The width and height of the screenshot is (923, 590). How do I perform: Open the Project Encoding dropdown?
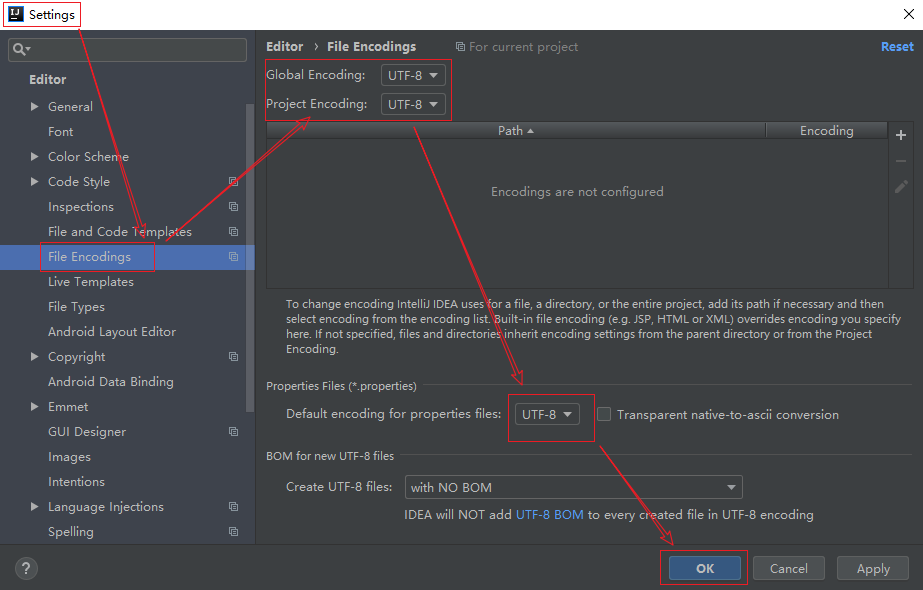point(413,104)
